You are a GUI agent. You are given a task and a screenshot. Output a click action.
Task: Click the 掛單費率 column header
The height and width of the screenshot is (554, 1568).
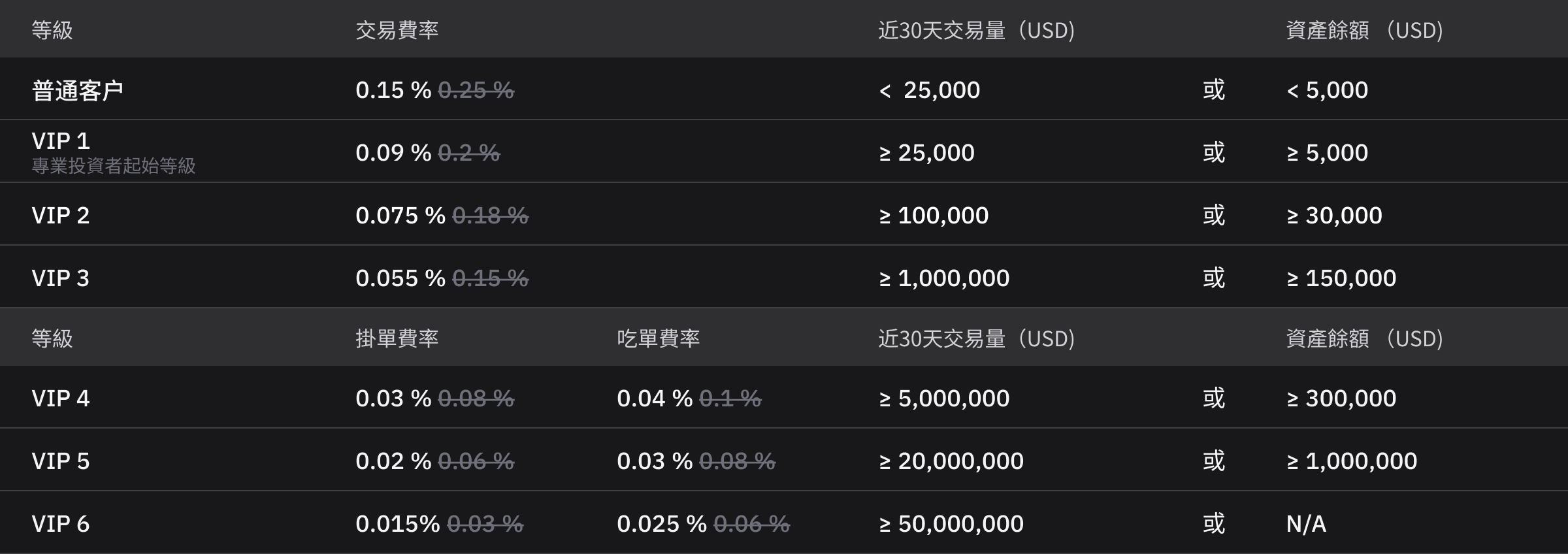coord(397,338)
